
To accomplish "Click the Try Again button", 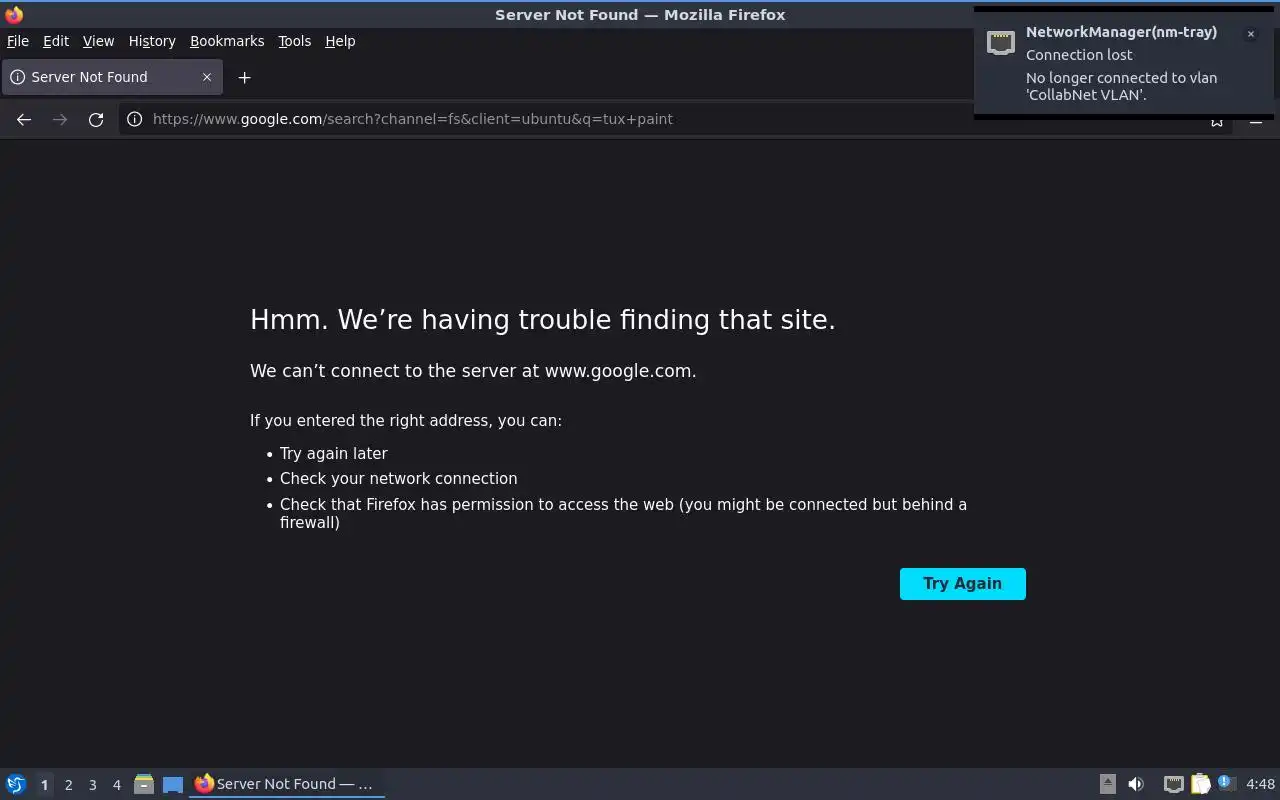I will [963, 584].
